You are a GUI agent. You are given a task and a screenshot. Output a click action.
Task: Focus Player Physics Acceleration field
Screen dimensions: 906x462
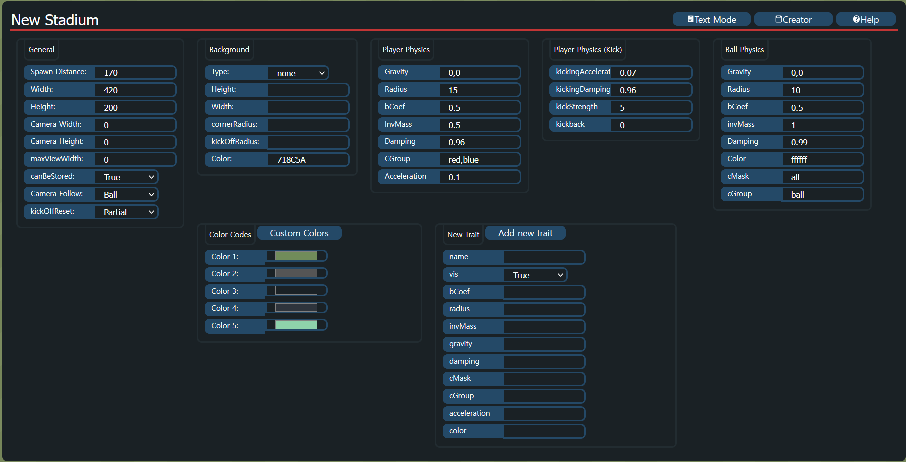point(480,177)
